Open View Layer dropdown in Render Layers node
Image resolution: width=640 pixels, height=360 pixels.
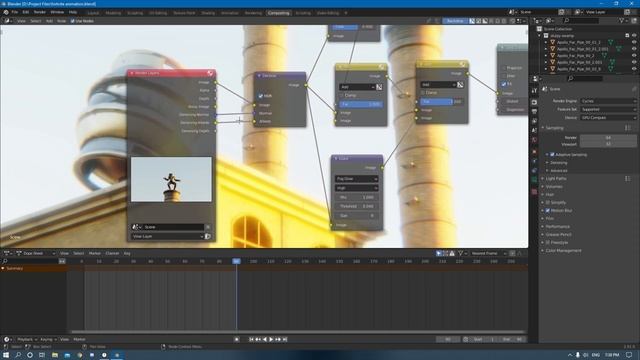click(x=167, y=236)
